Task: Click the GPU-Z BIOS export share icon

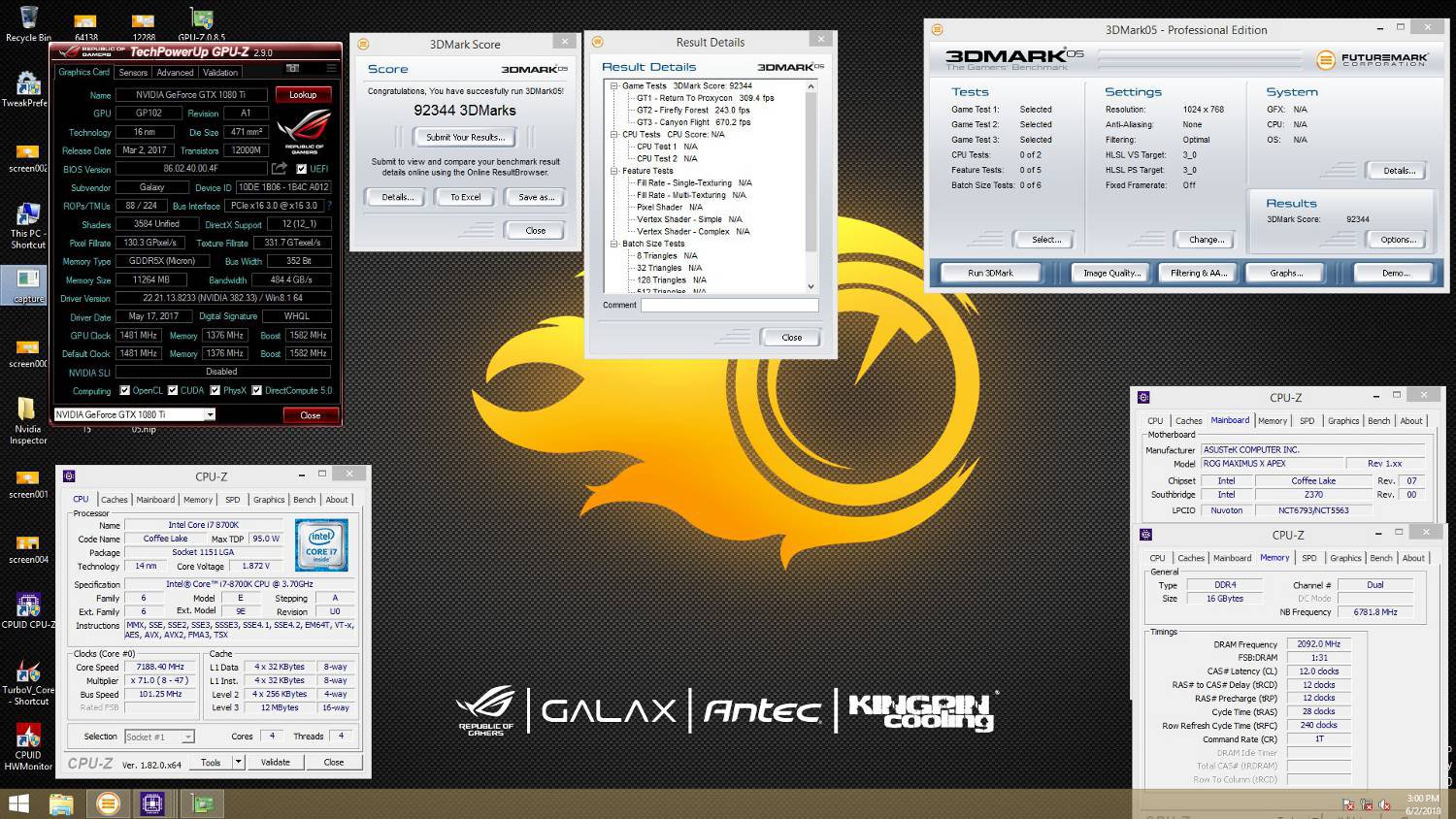Action: tap(280, 168)
